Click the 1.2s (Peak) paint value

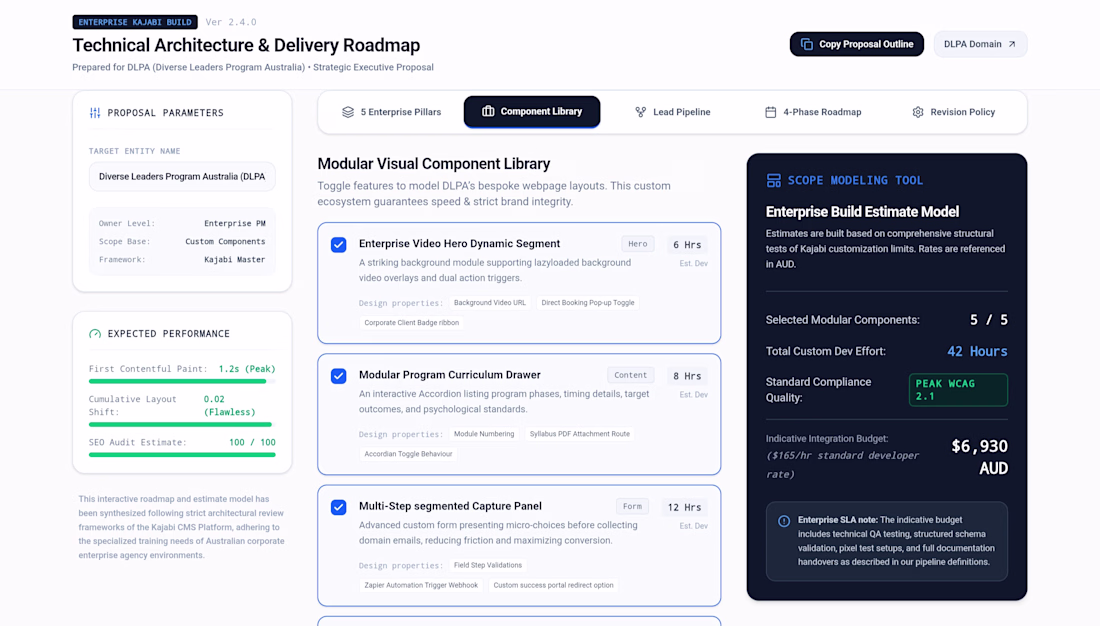[247, 369]
